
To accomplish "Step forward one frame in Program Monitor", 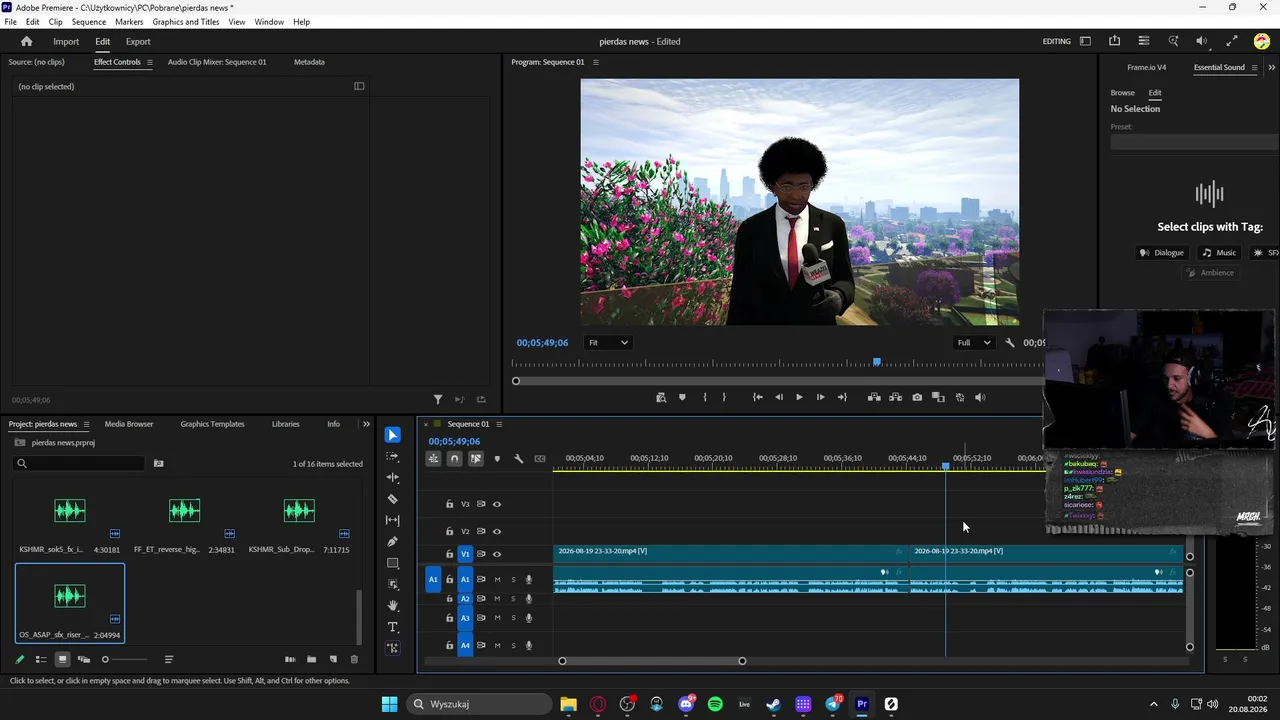I will (x=820, y=397).
